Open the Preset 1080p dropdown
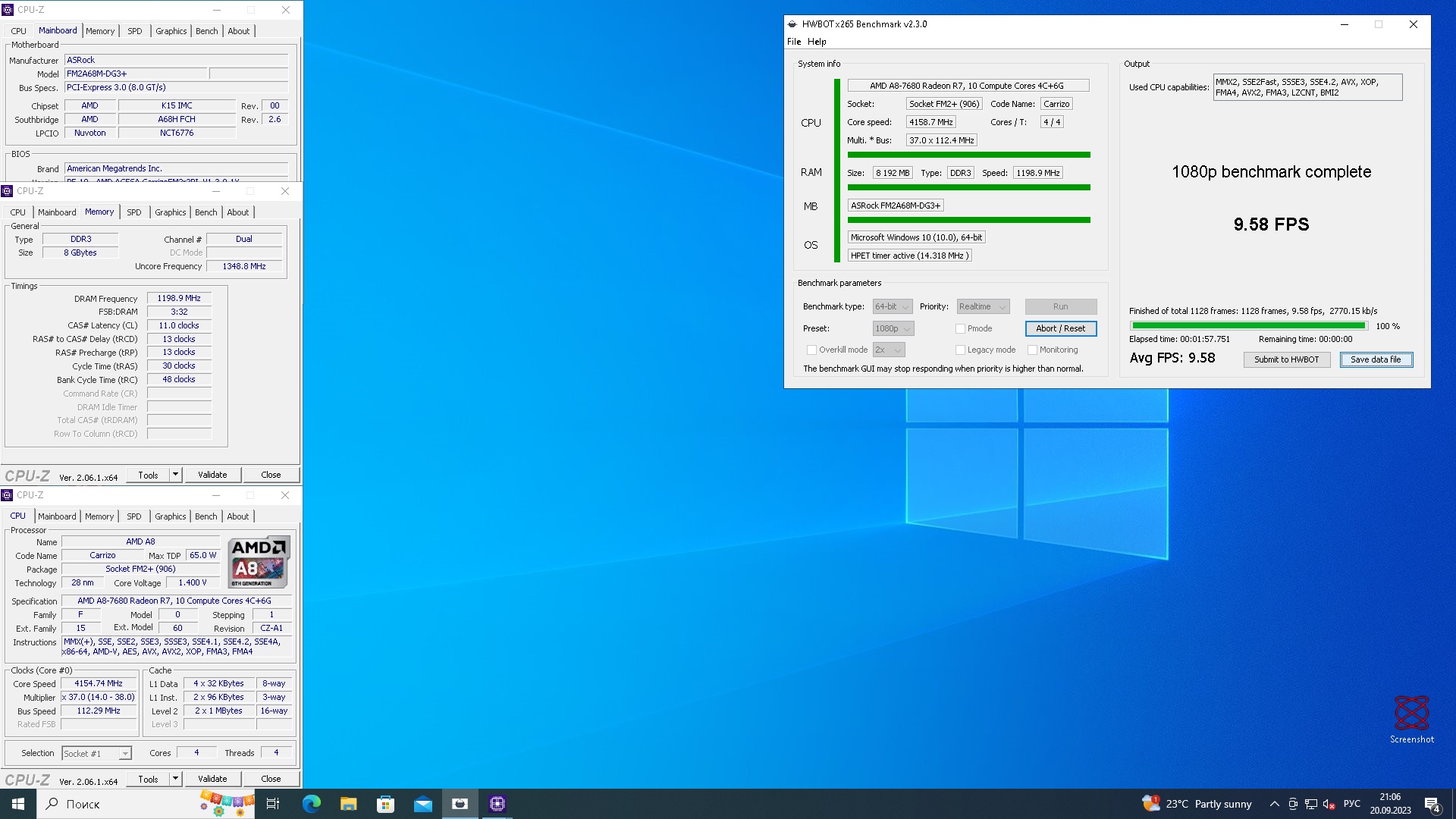 (893, 328)
